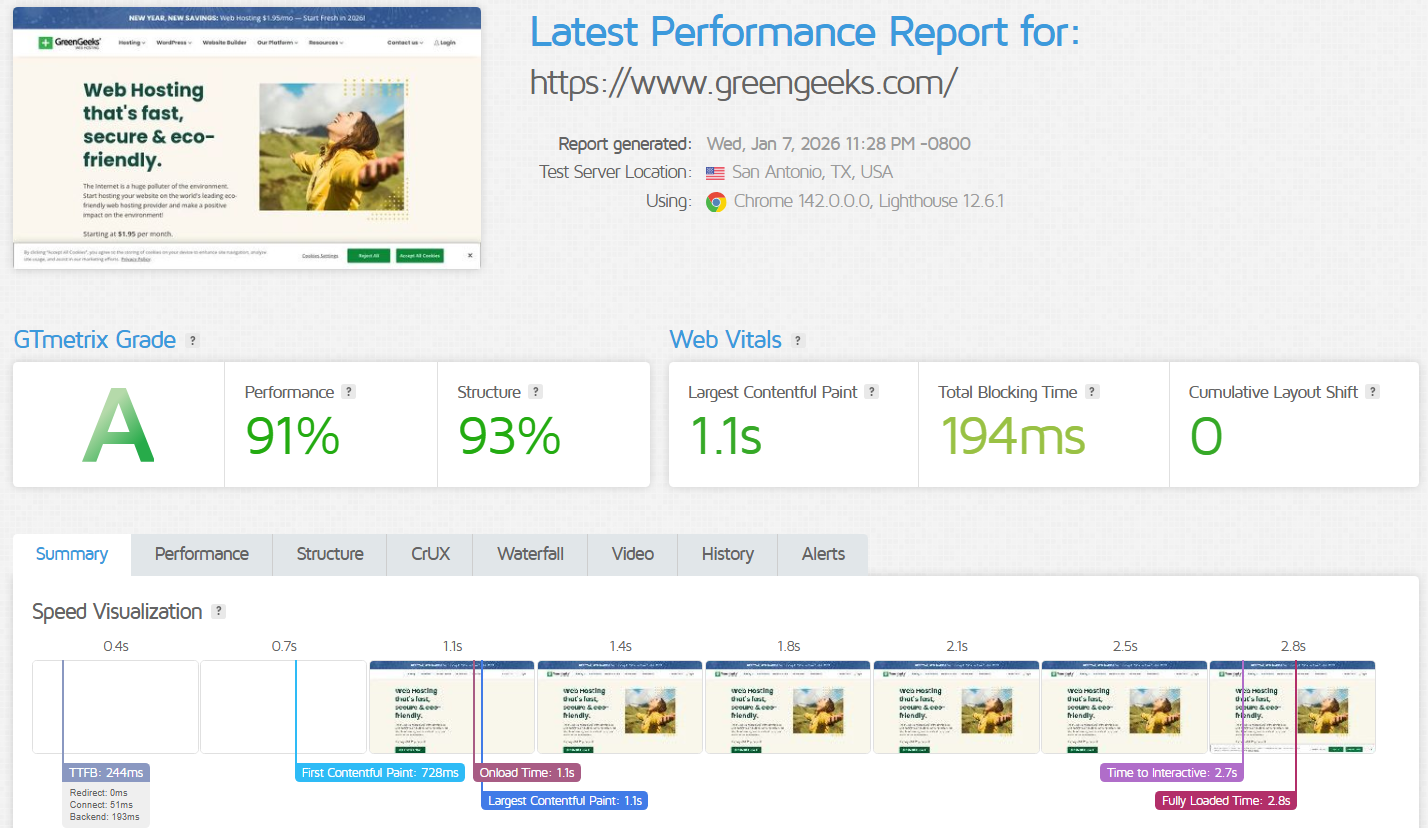Click the San Antonio, TX, USA text
This screenshot has height=828, width=1428.
(x=812, y=173)
